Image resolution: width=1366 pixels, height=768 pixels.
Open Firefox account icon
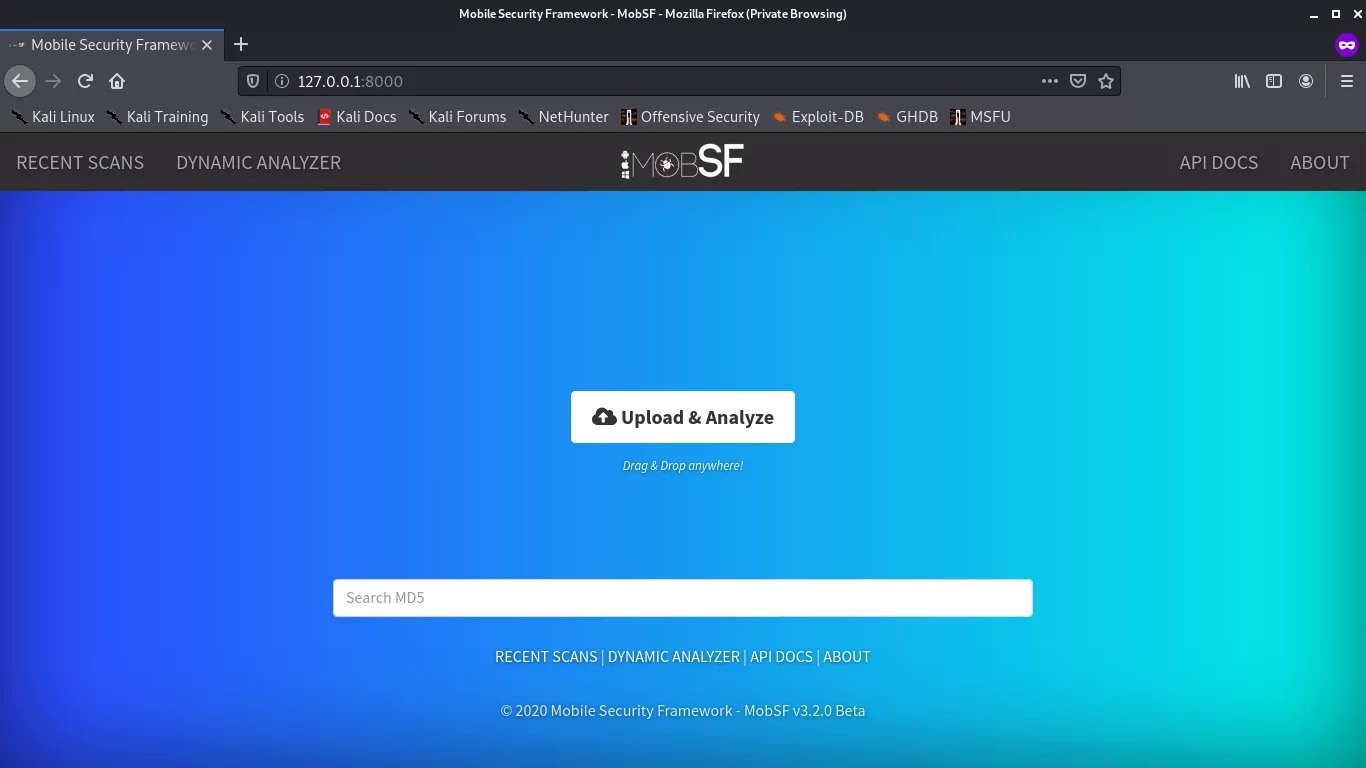click(x=1306, y=81)
